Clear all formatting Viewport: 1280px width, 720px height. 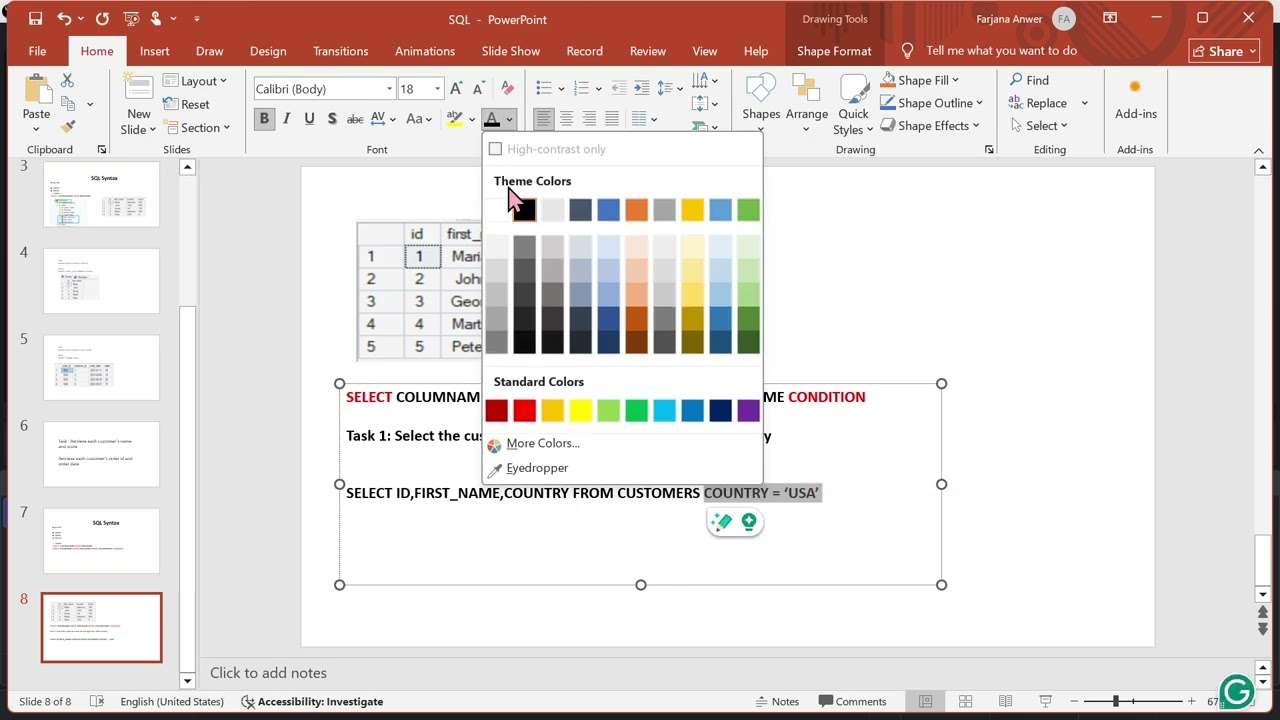click(x=507, y=89)
